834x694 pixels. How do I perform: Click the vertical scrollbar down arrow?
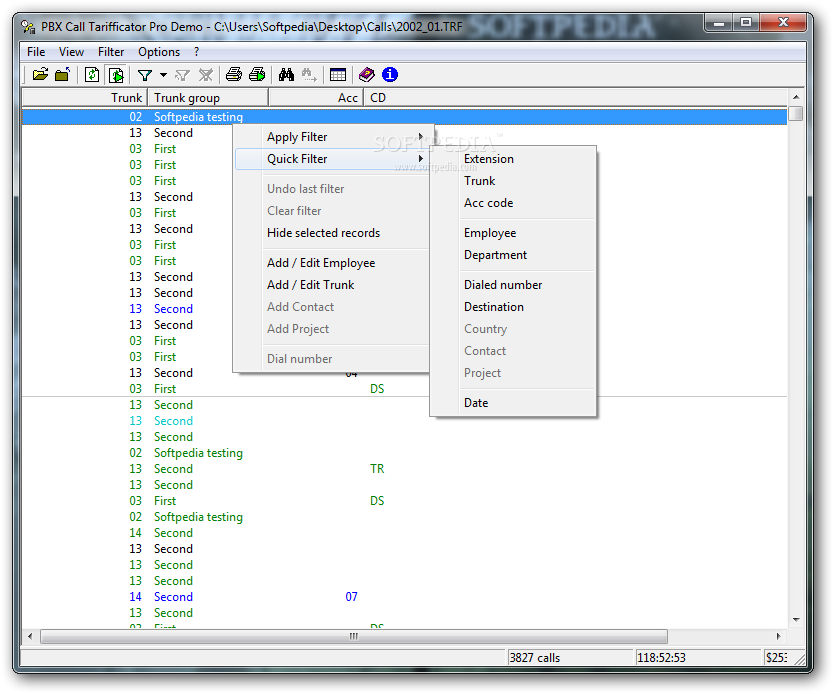(796, 620)
